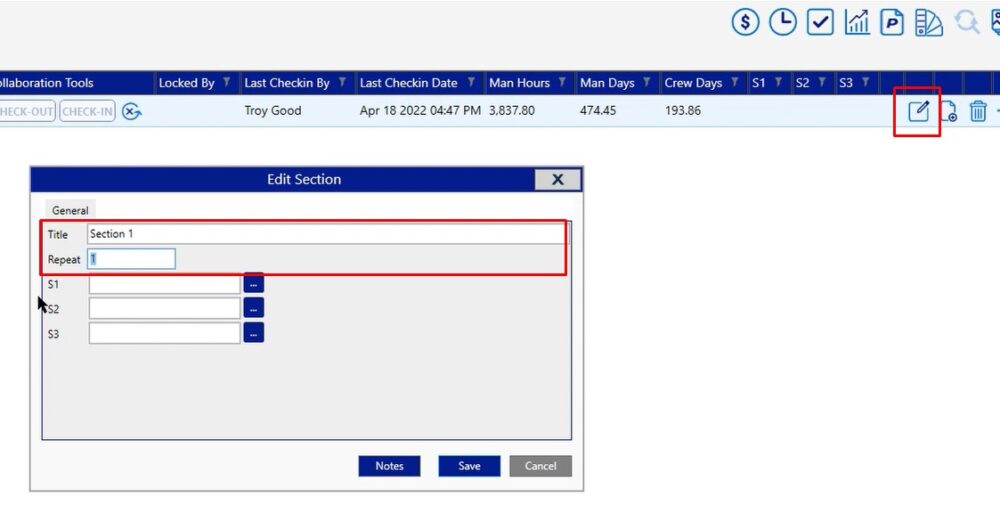Click the undo checkout icon beside CHECK-IN
1000x513 pixels.
pyautogui.click(x=132, y=112)
